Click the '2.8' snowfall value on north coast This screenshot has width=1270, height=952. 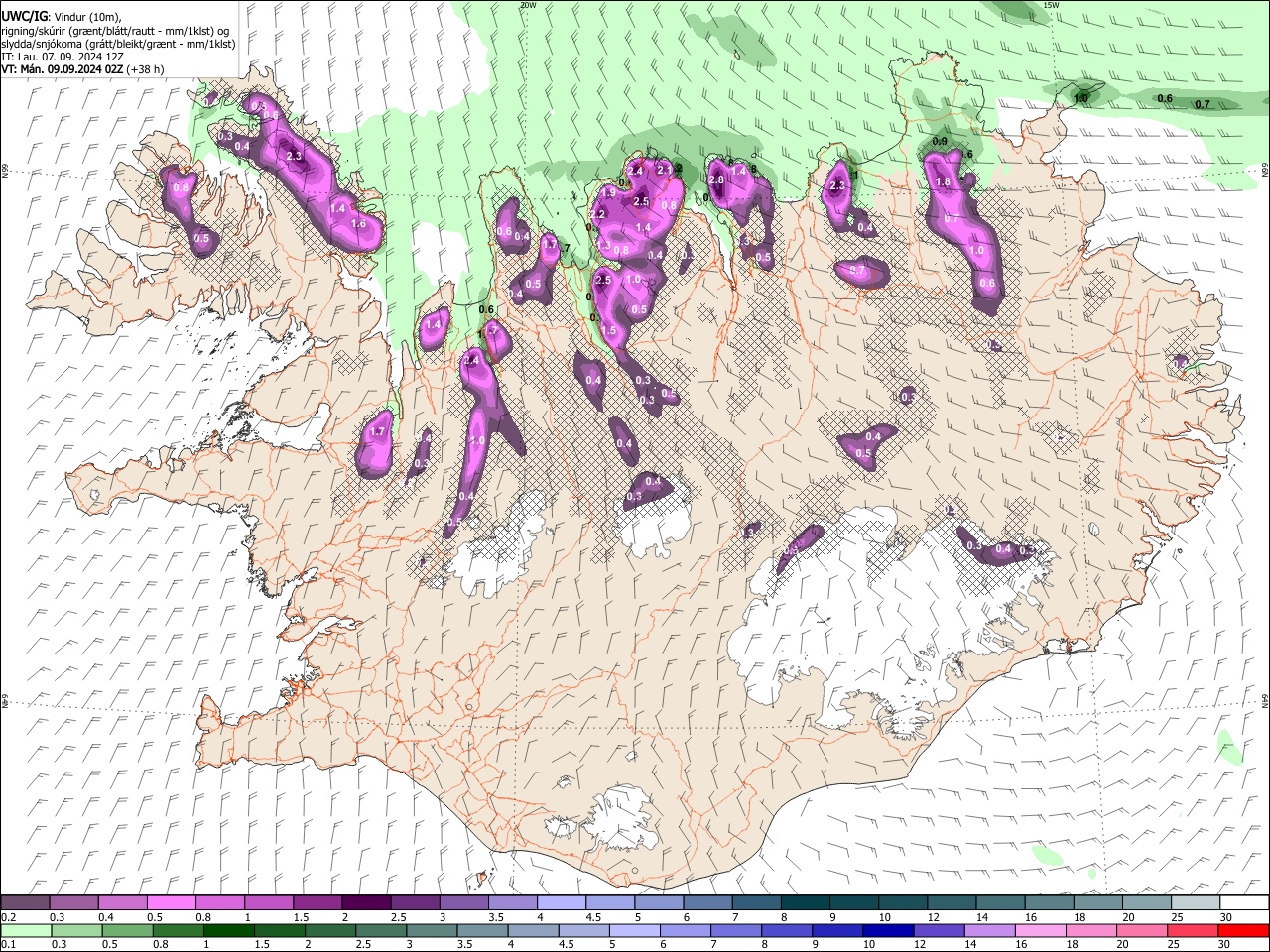[716, 179]
